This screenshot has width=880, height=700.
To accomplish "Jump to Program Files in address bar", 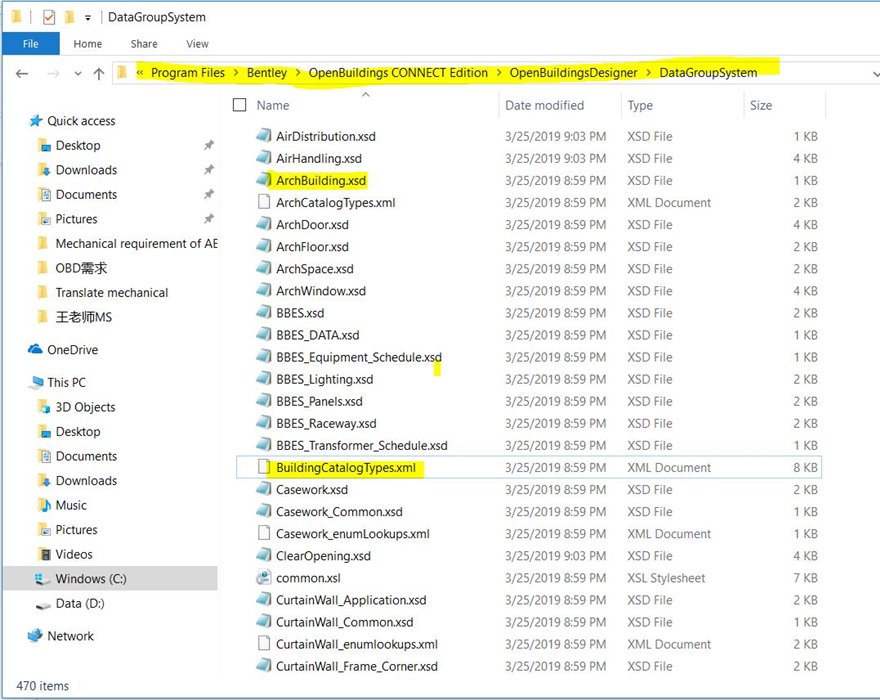I will [x=187, y=72].
